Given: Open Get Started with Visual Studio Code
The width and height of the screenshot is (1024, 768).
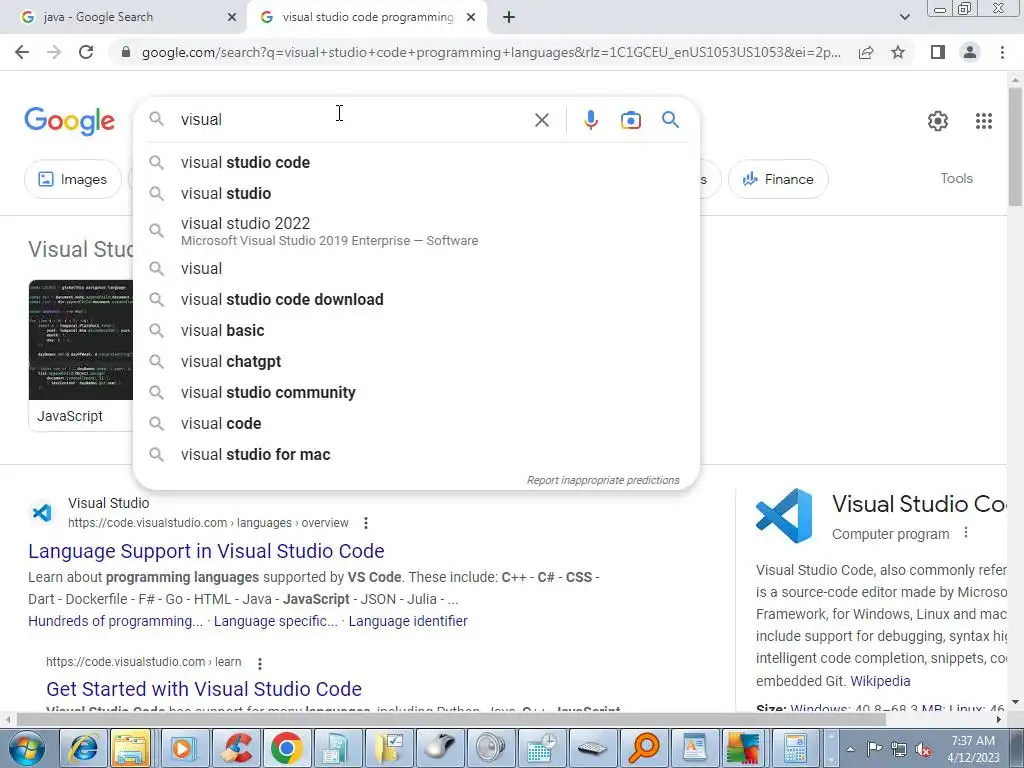Looking at the screenshot, I should (x=204, y=689).
